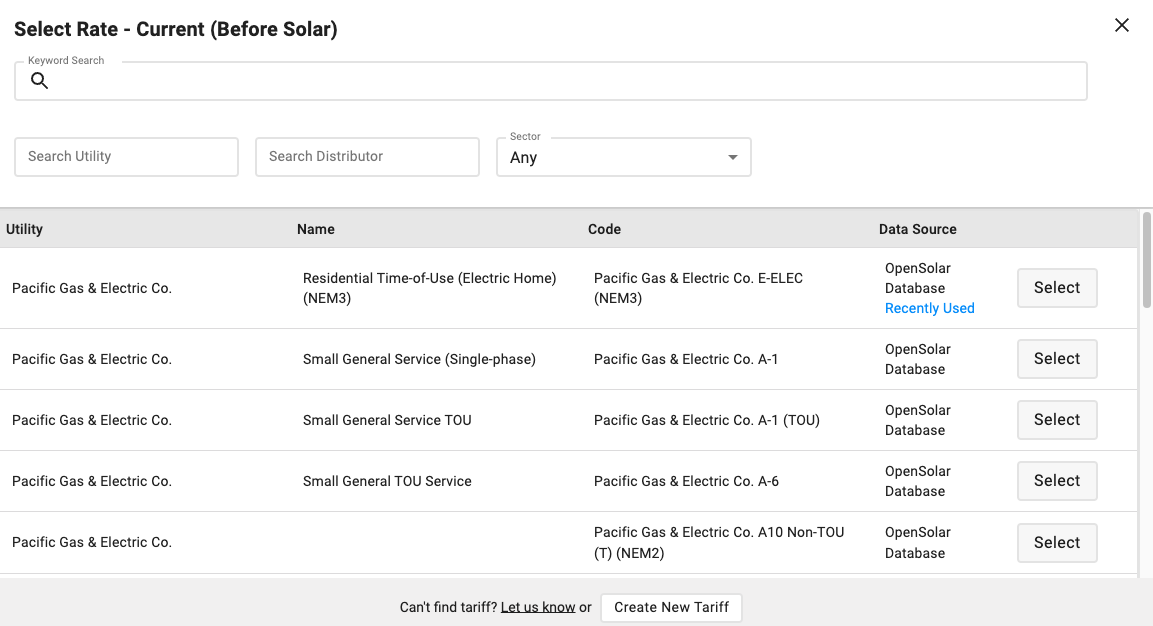Click the Search Distributor field
The height and width of the screenshot is (626, 1153).
(367, 157)
